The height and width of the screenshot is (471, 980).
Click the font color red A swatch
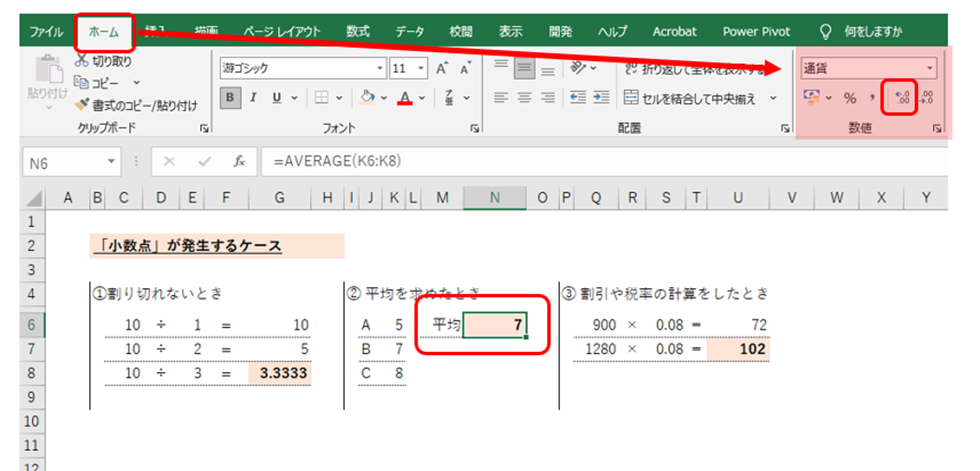[404, 98]
